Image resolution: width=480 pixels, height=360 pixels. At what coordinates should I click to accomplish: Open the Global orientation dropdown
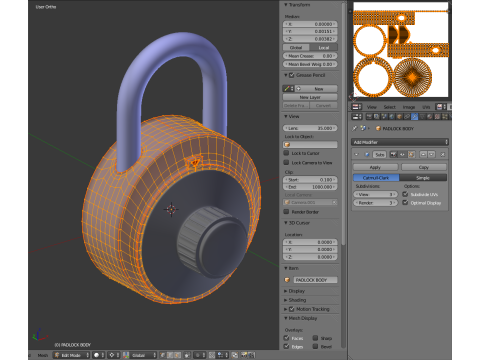point(144,355)
